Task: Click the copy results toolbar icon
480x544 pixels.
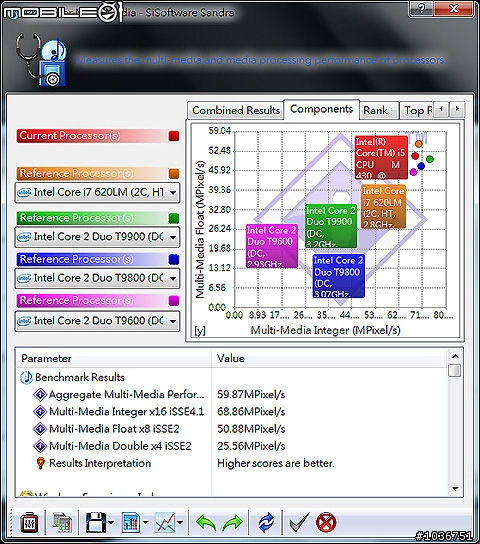Action: (62, 522)
